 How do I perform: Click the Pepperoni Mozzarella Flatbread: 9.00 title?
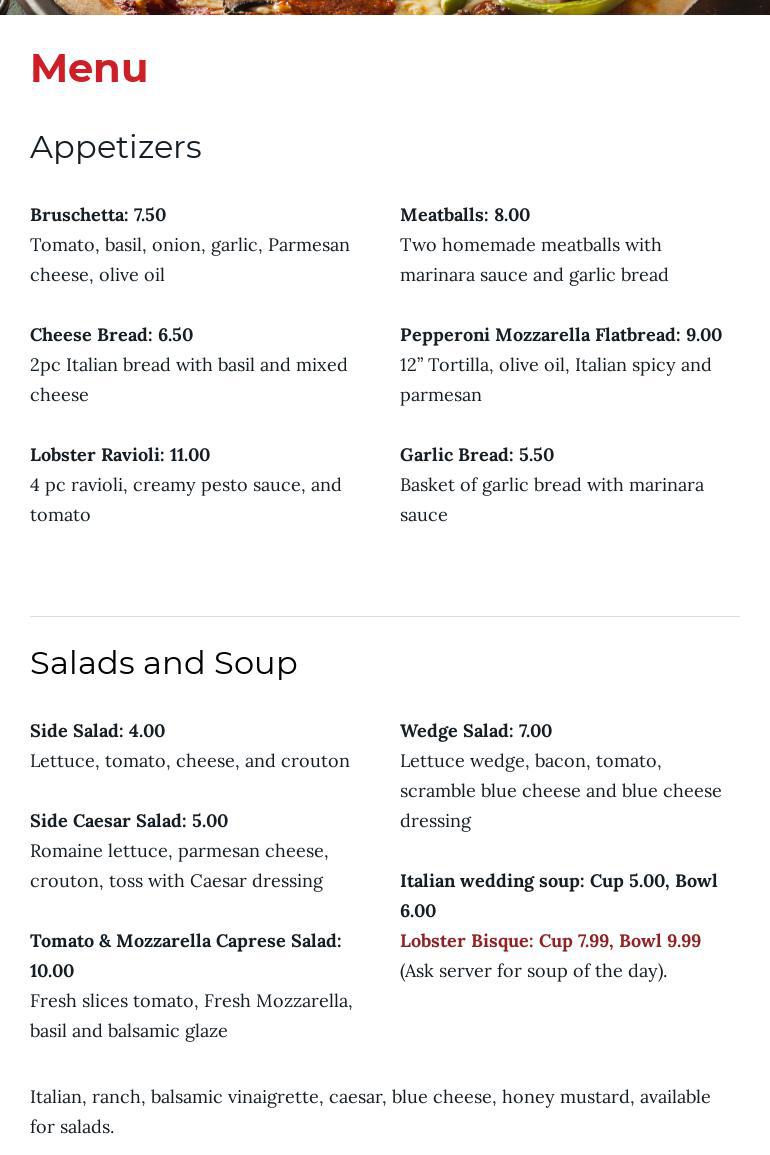pyautogui.click(x=560, y=335)
